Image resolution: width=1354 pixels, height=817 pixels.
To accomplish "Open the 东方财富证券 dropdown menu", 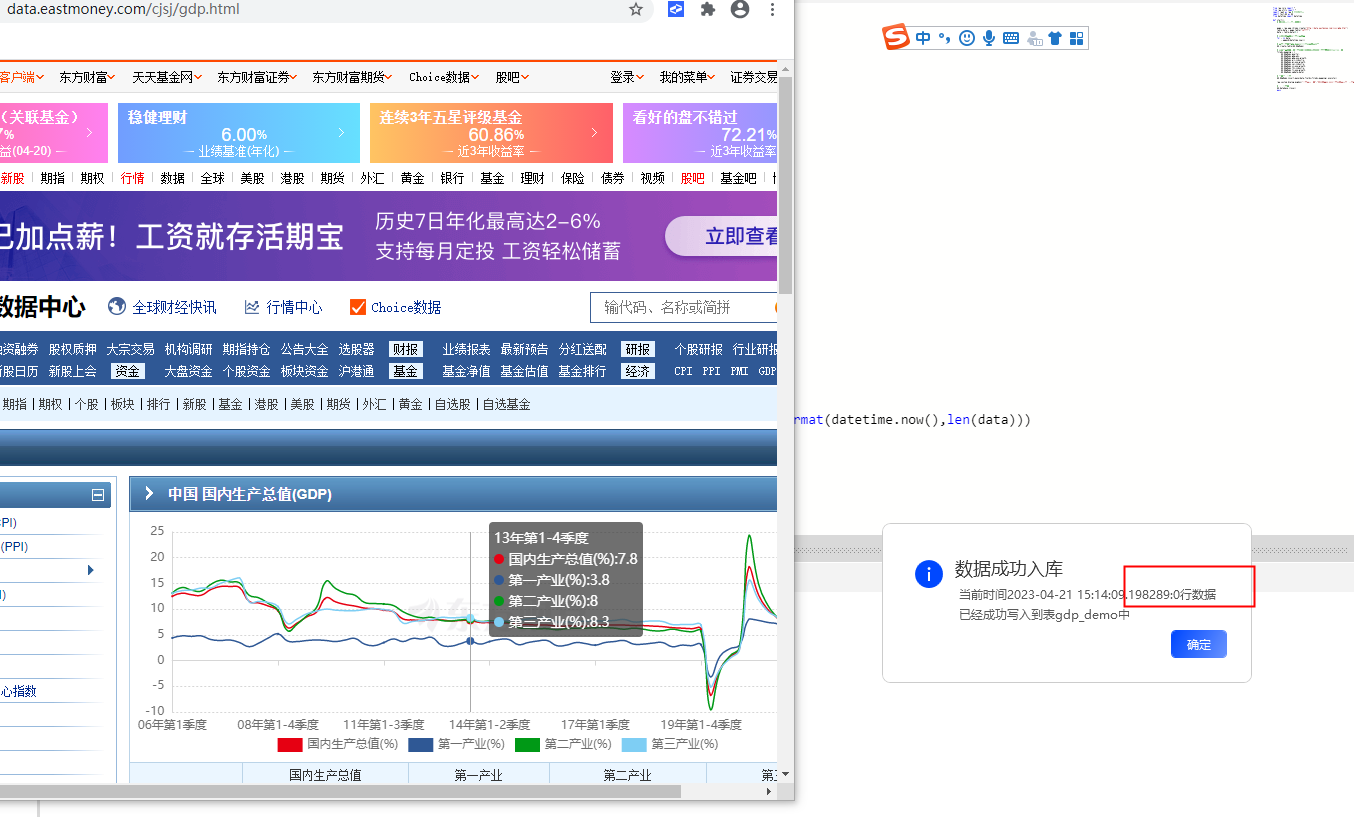I will point(258,77).
